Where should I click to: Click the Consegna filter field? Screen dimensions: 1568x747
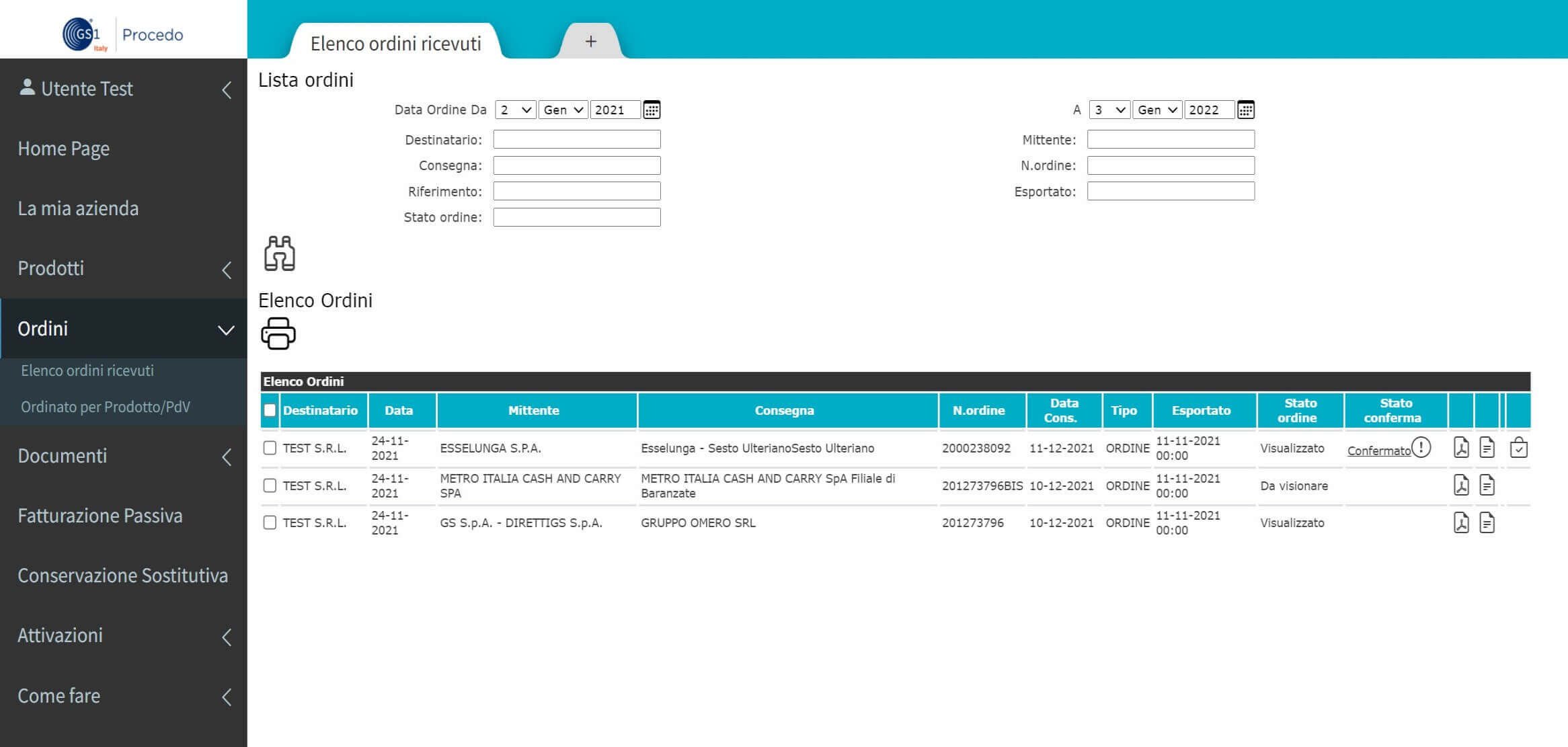pos(577,165)
